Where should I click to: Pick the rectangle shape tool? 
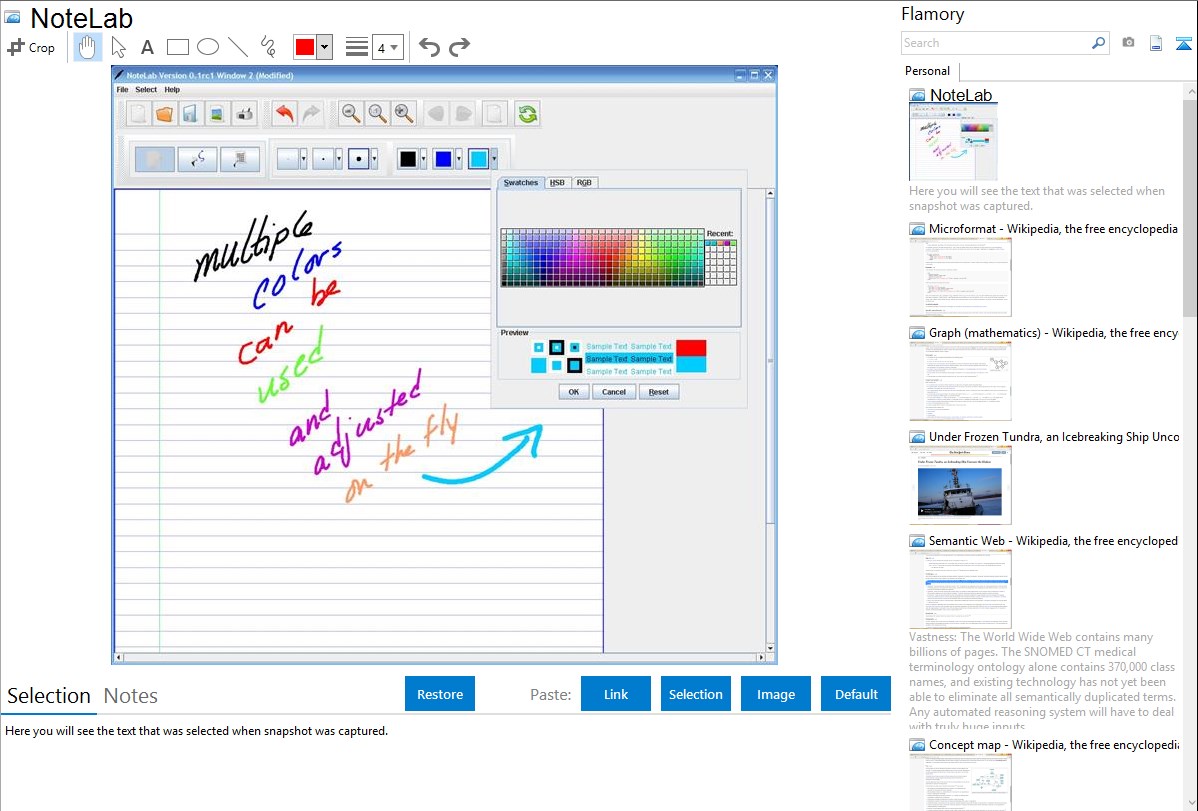[178, 47]
